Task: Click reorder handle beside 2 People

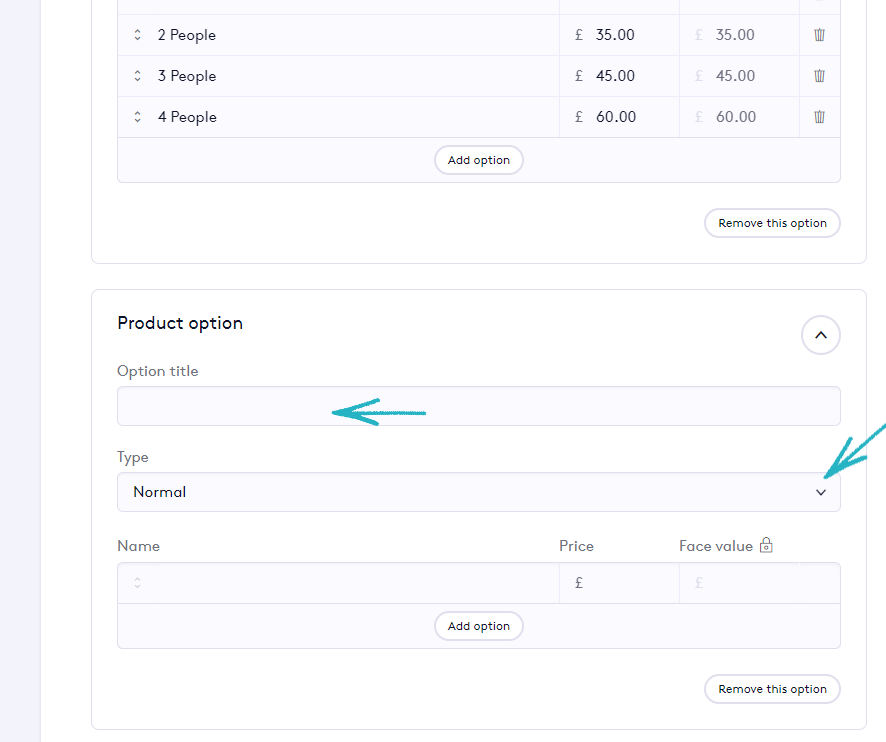Action: (137, 35)
